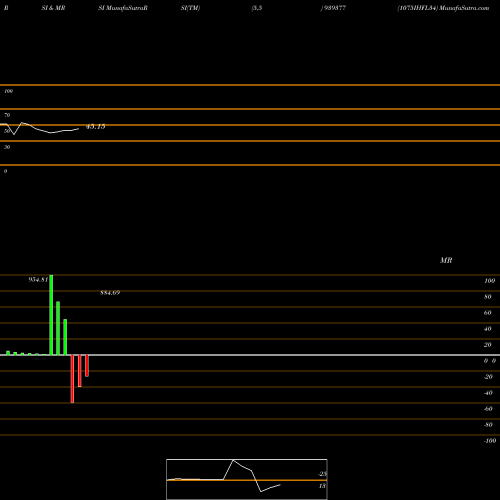Click the white zero baseline in MRSI chart

(250, 355)
